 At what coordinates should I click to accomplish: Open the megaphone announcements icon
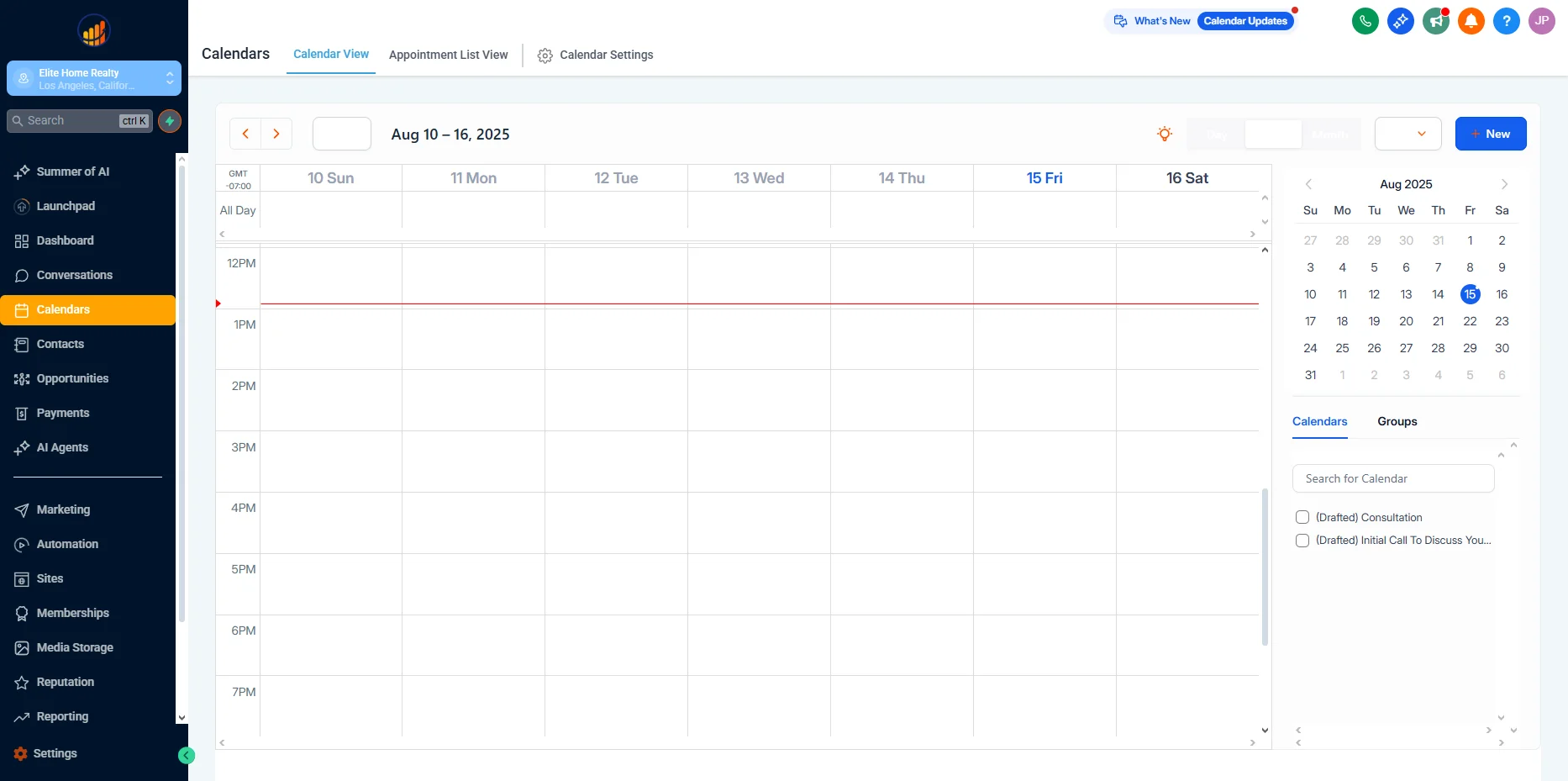[1435, 21]
